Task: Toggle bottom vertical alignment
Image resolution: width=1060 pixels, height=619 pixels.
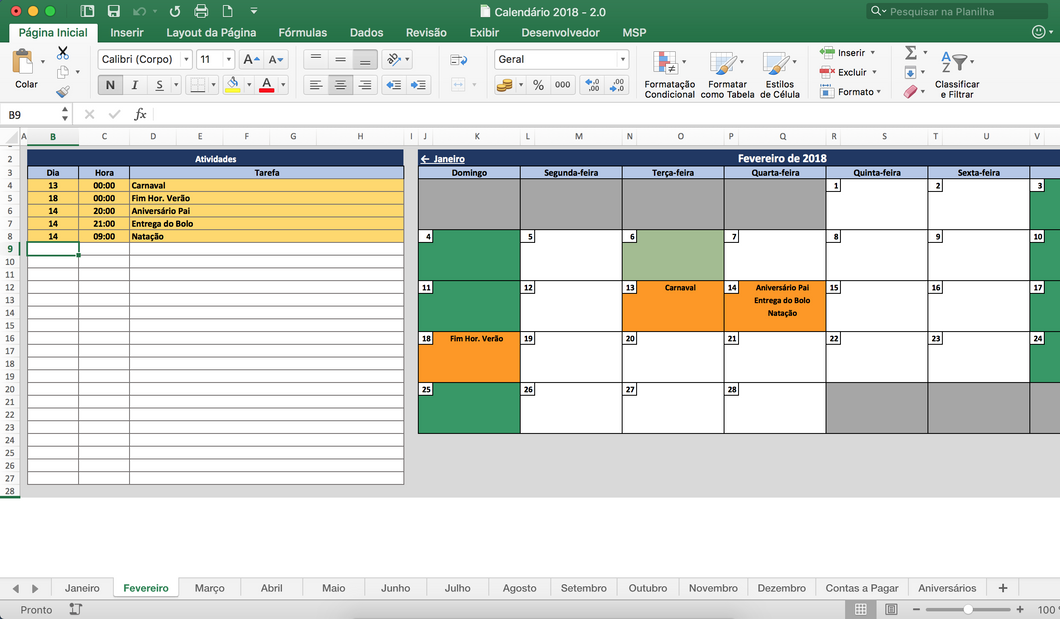Action: pos(365,59)
